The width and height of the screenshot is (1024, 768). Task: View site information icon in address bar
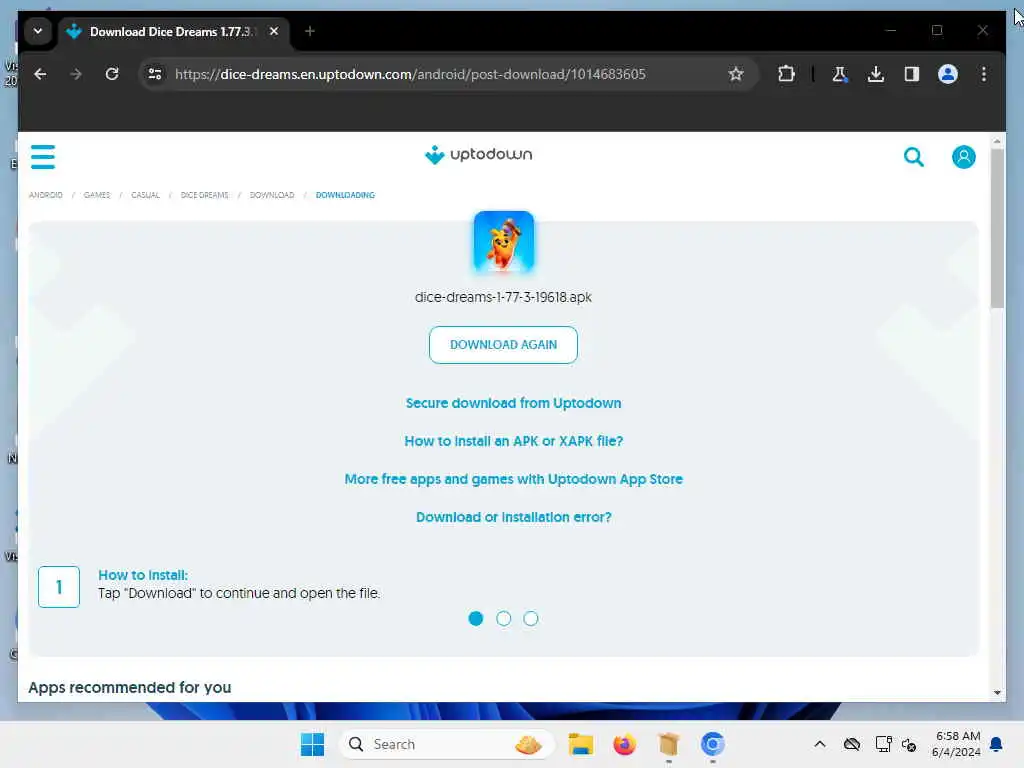[x=155, y=74]
